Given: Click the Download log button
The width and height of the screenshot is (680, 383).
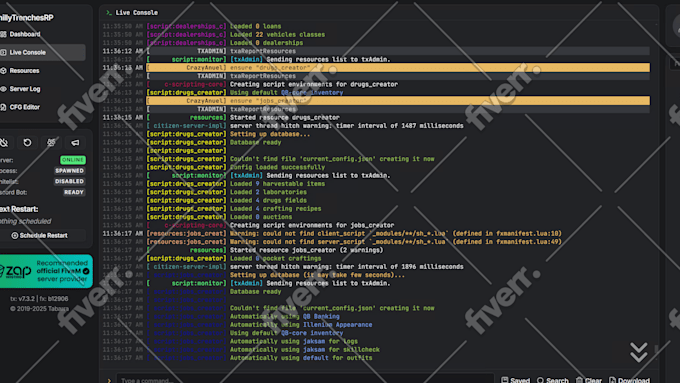Looking at the screenshot, I should point(629,380).
